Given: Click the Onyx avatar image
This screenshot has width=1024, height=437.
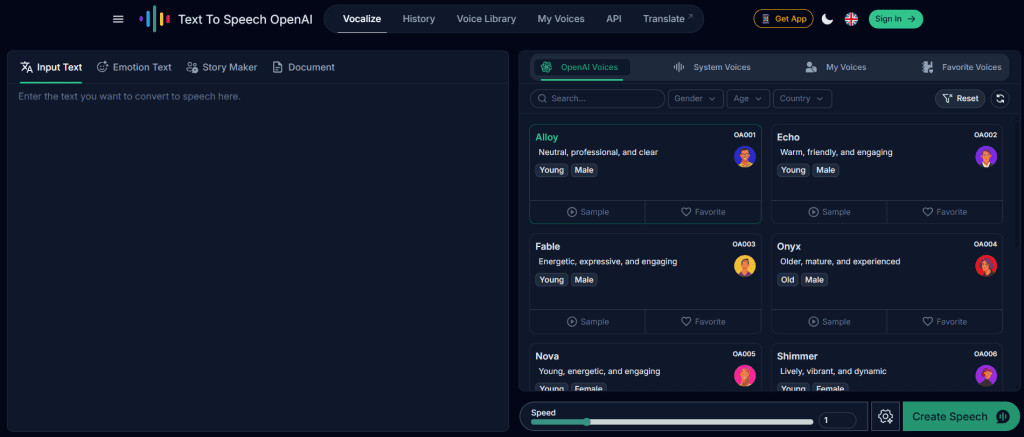Looking at the screenshot, I should pyautogui.click(x=986, y=266).
